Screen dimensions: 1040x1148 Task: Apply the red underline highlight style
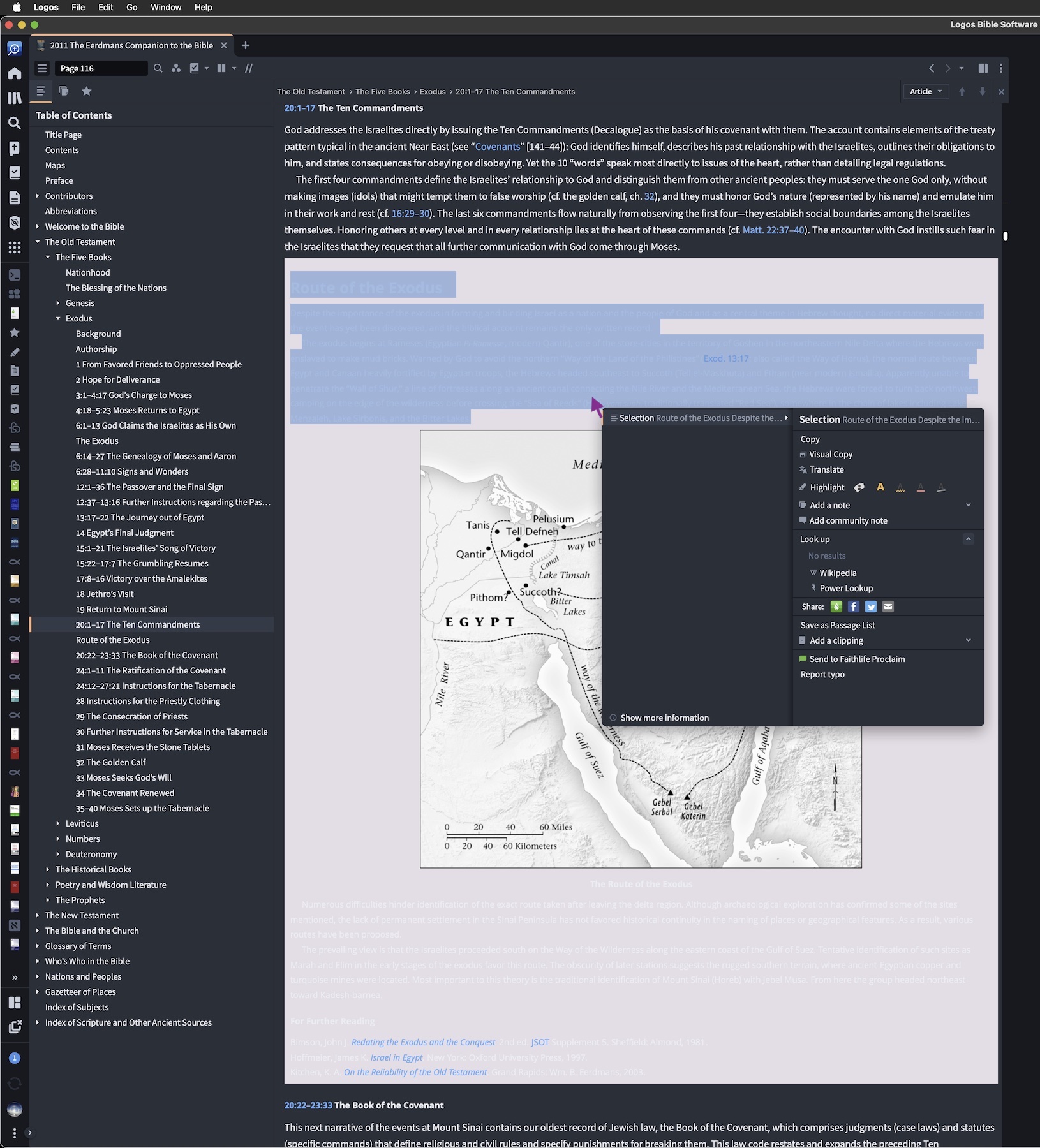[x=921, y=487]
